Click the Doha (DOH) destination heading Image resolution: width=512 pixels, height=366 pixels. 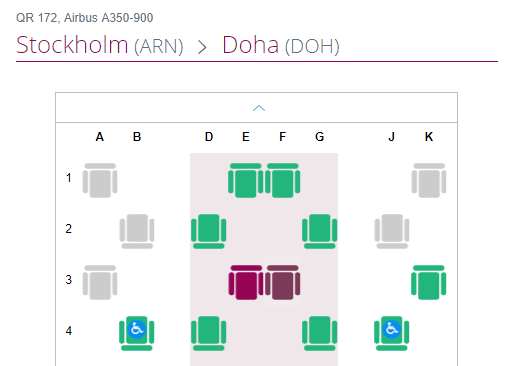[281, 45]
